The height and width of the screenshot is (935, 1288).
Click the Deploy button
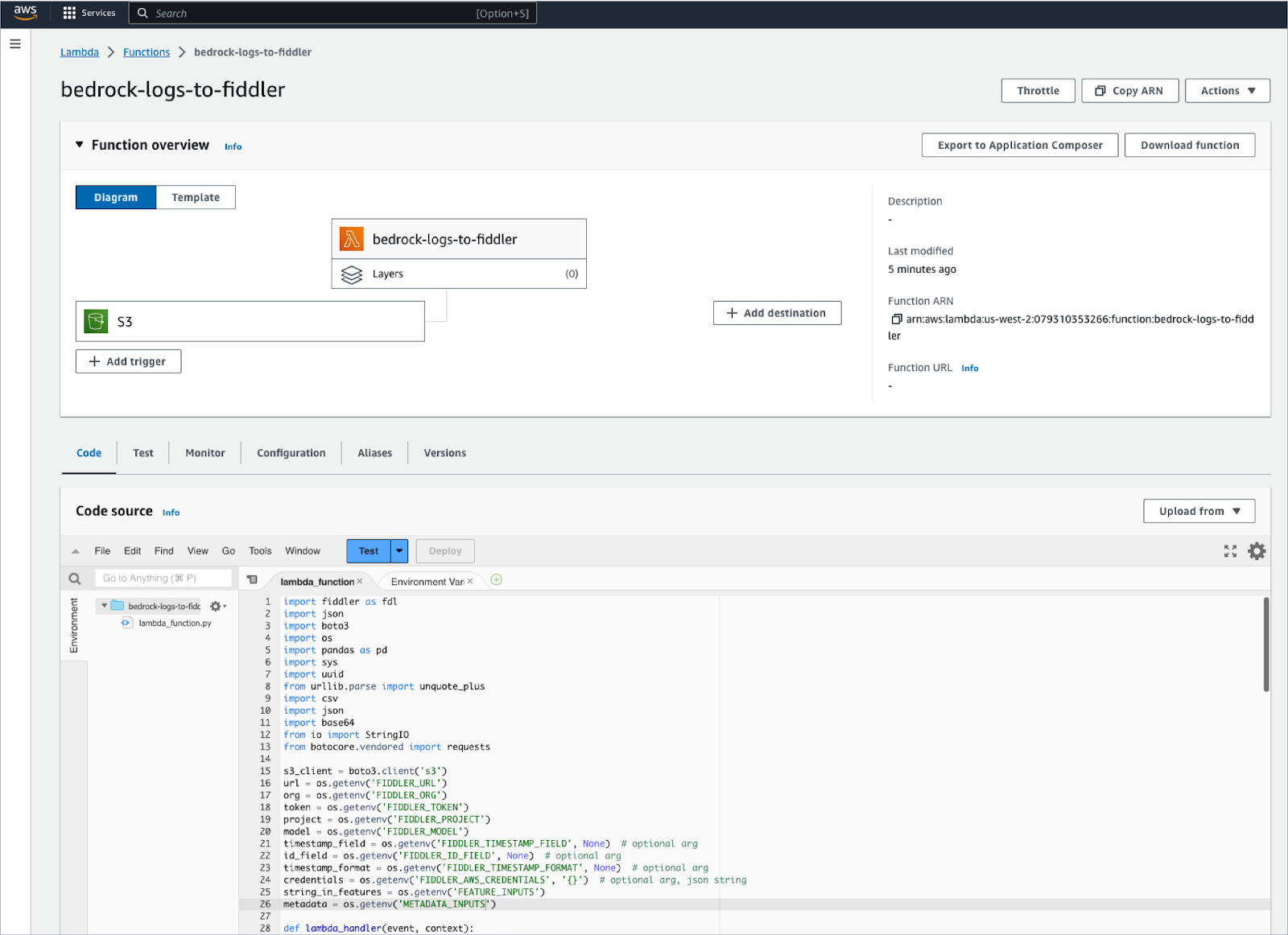pyautogui.click(x=444, y=550)
